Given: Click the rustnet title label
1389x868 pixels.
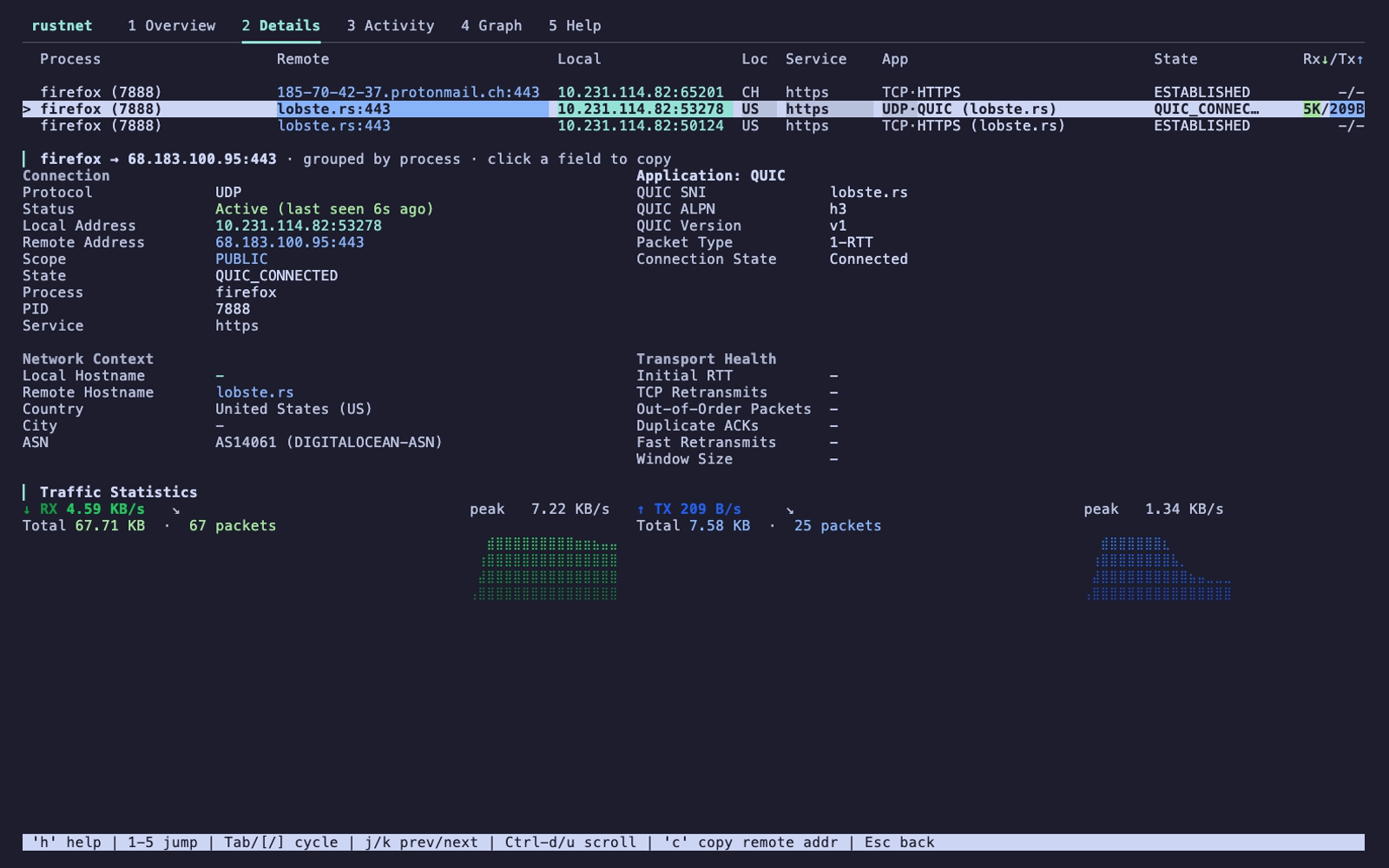Looking at the screenshot, I should (x=62, y=26).
